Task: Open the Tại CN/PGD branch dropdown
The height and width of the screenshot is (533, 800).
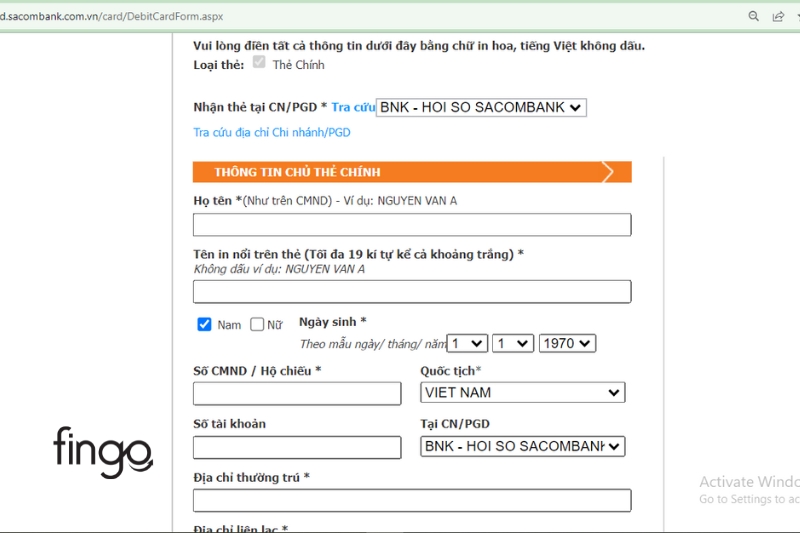Action: click(x=522, y=446)
